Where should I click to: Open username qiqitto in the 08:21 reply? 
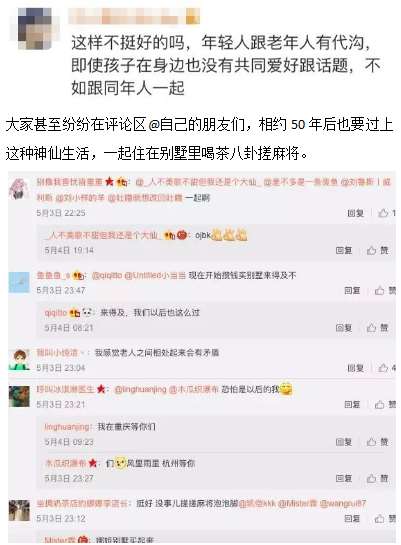(x=56, y=312)
